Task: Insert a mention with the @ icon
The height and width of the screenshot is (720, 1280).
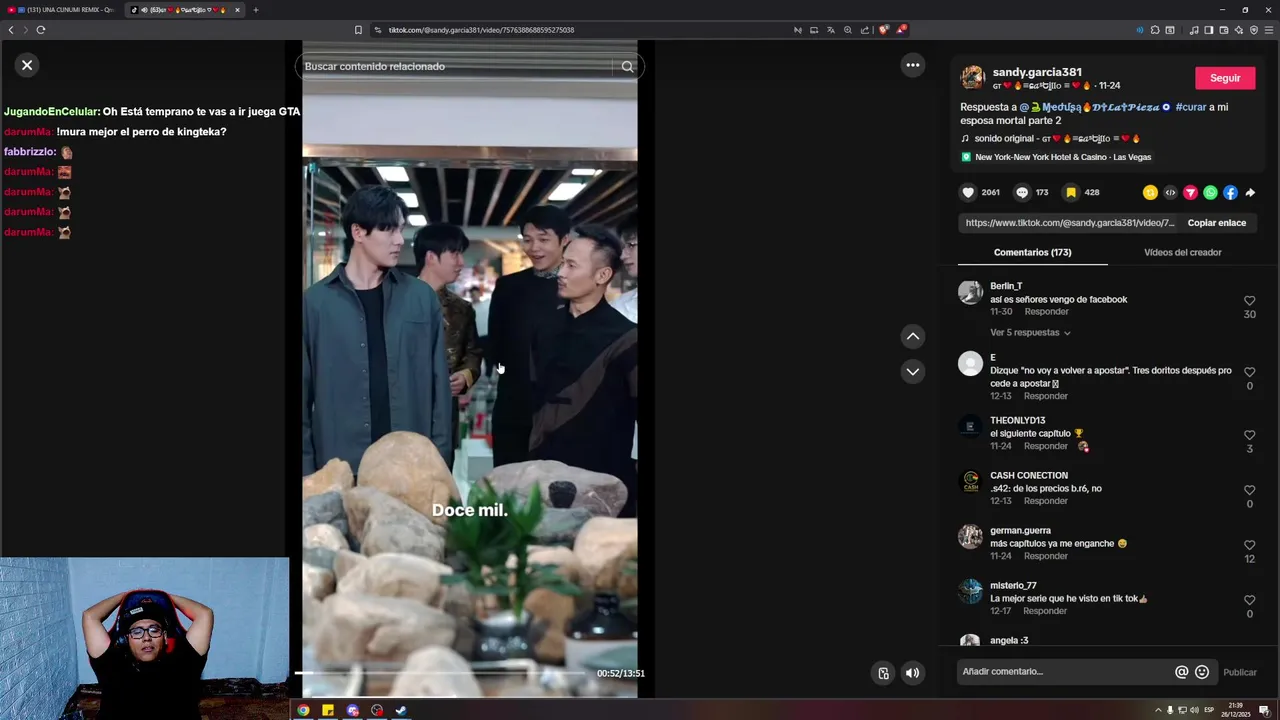Action: [1181, 672]
